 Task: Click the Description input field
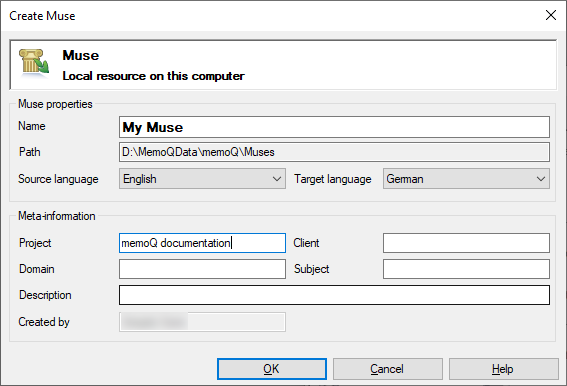click(x=334, y=295)
